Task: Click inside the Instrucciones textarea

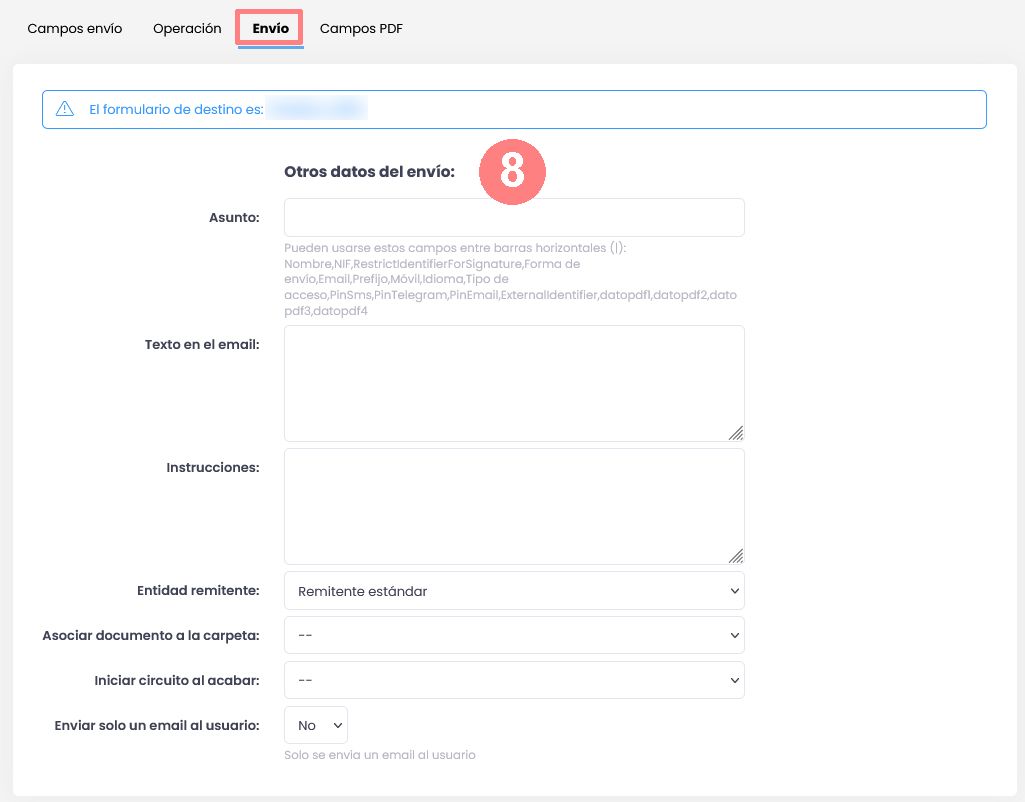Action: pos(514,506)
